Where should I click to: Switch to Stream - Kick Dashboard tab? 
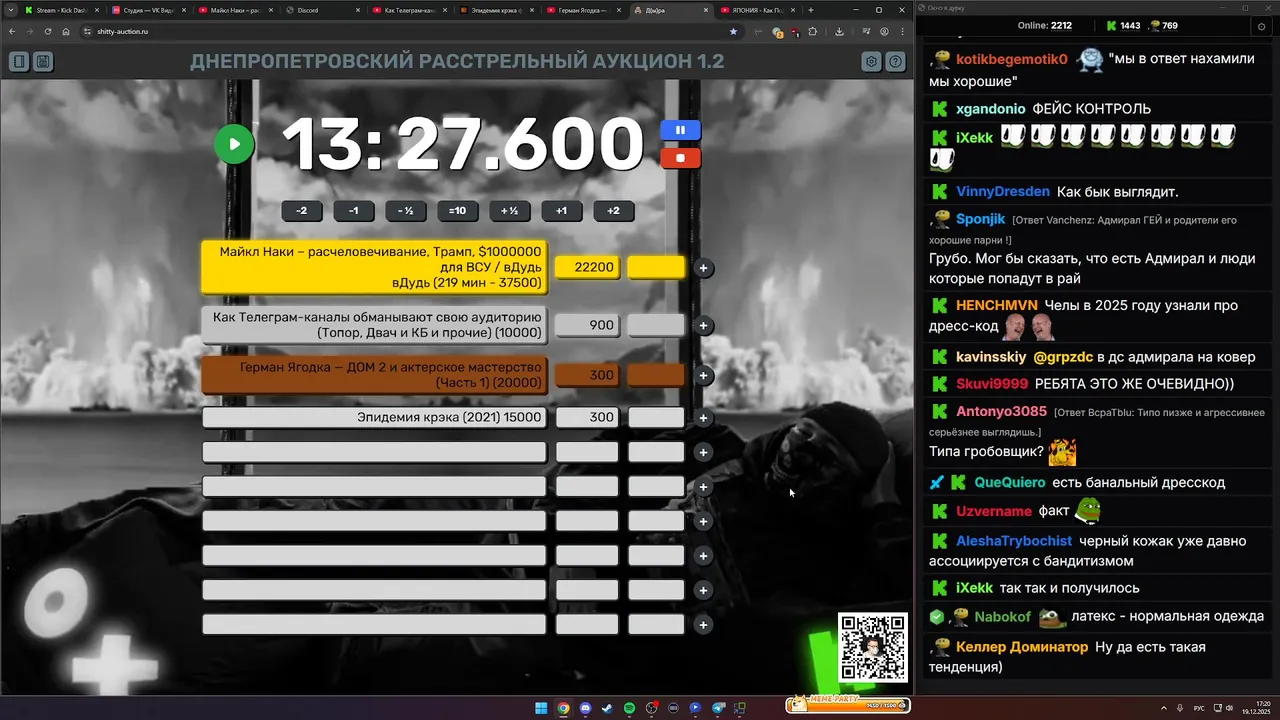point(61,10)
